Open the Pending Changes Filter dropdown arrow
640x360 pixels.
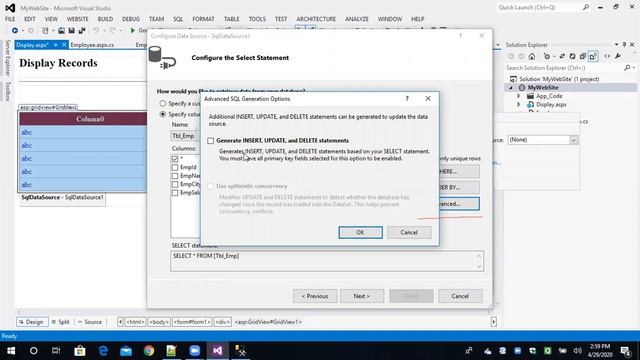(554, 56)
